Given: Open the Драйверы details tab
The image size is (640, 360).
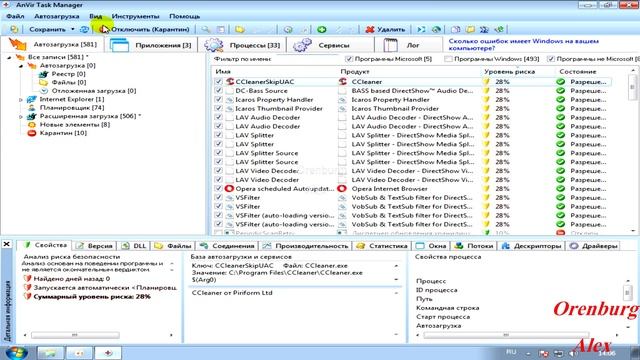Looking at the screenshot, I should pyautogui.click(x=594, y=246).
